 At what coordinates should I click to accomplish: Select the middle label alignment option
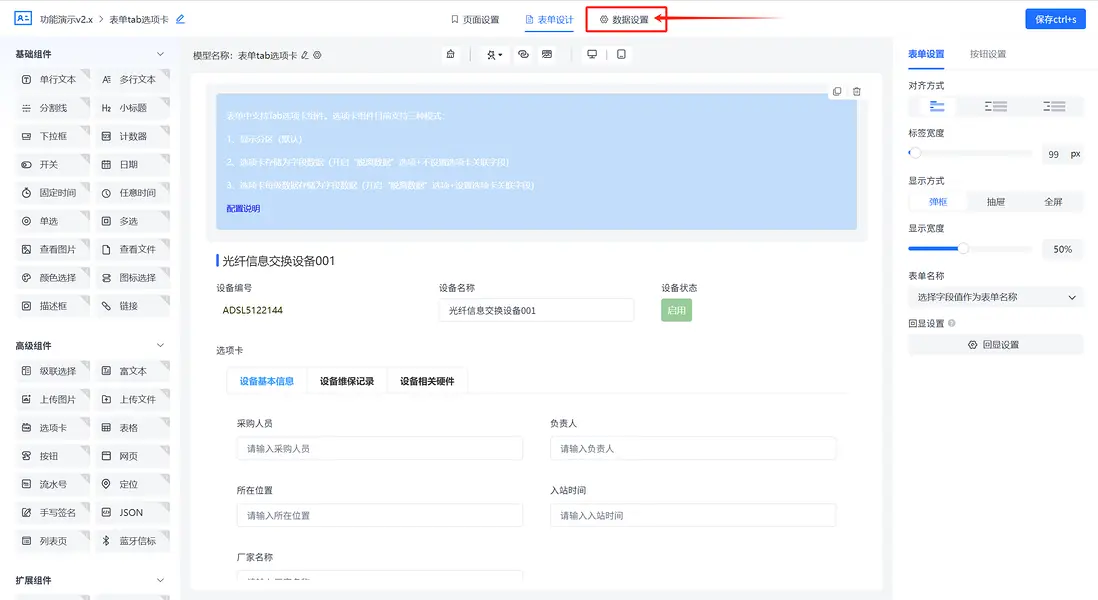(x=995, y=106)
